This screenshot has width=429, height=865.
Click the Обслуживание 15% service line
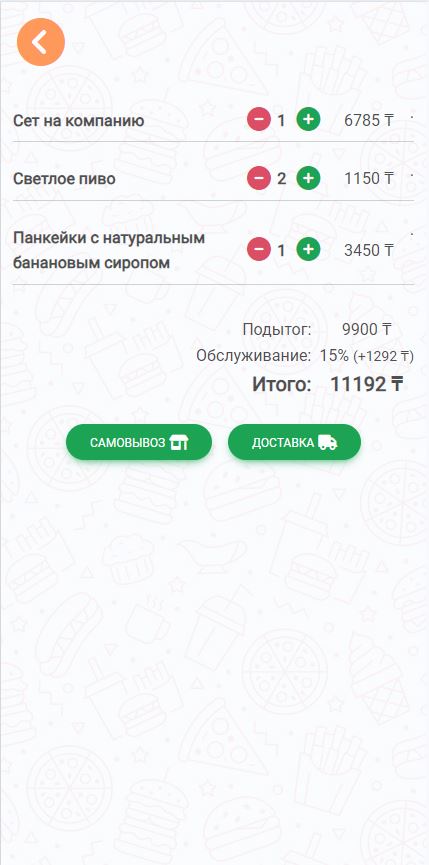pyautogui.click(x=305, y=356)
